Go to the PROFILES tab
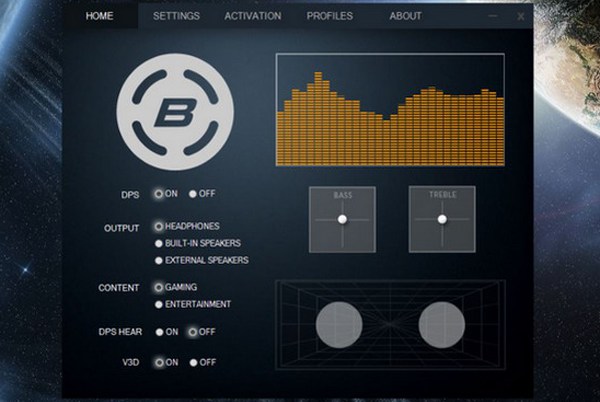600x402 pixels. 329,16
